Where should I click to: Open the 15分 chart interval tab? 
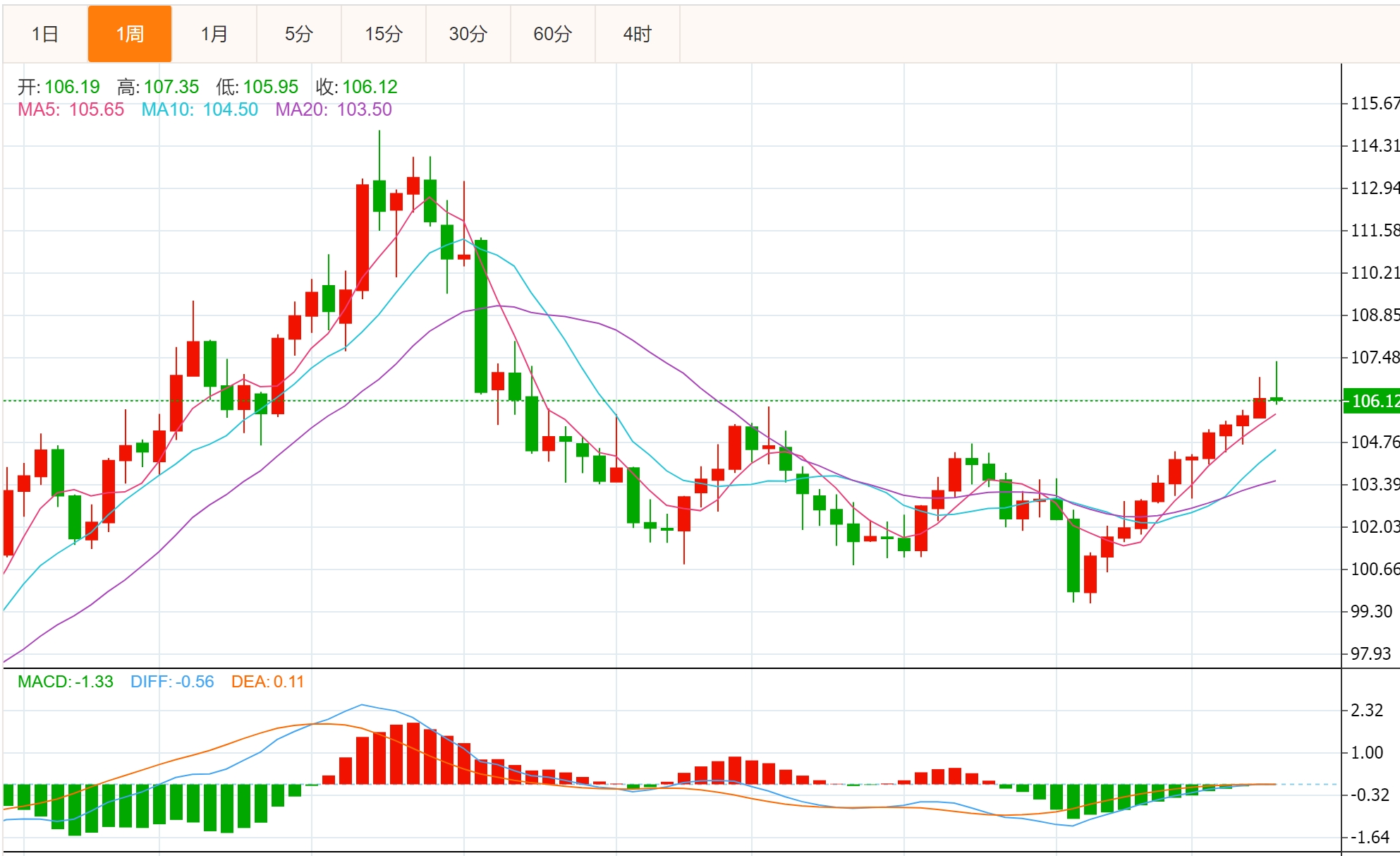(384, 34)
